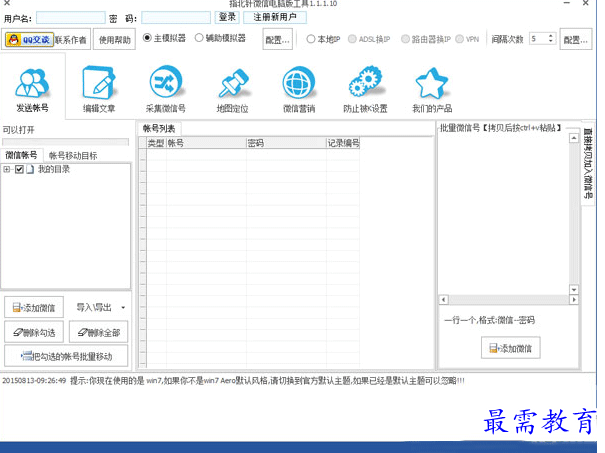Image resolution: width=605 pixels, height=453 pixels.
Task: Switch to the 微信帐号 tab
Action: coord(22,155)
